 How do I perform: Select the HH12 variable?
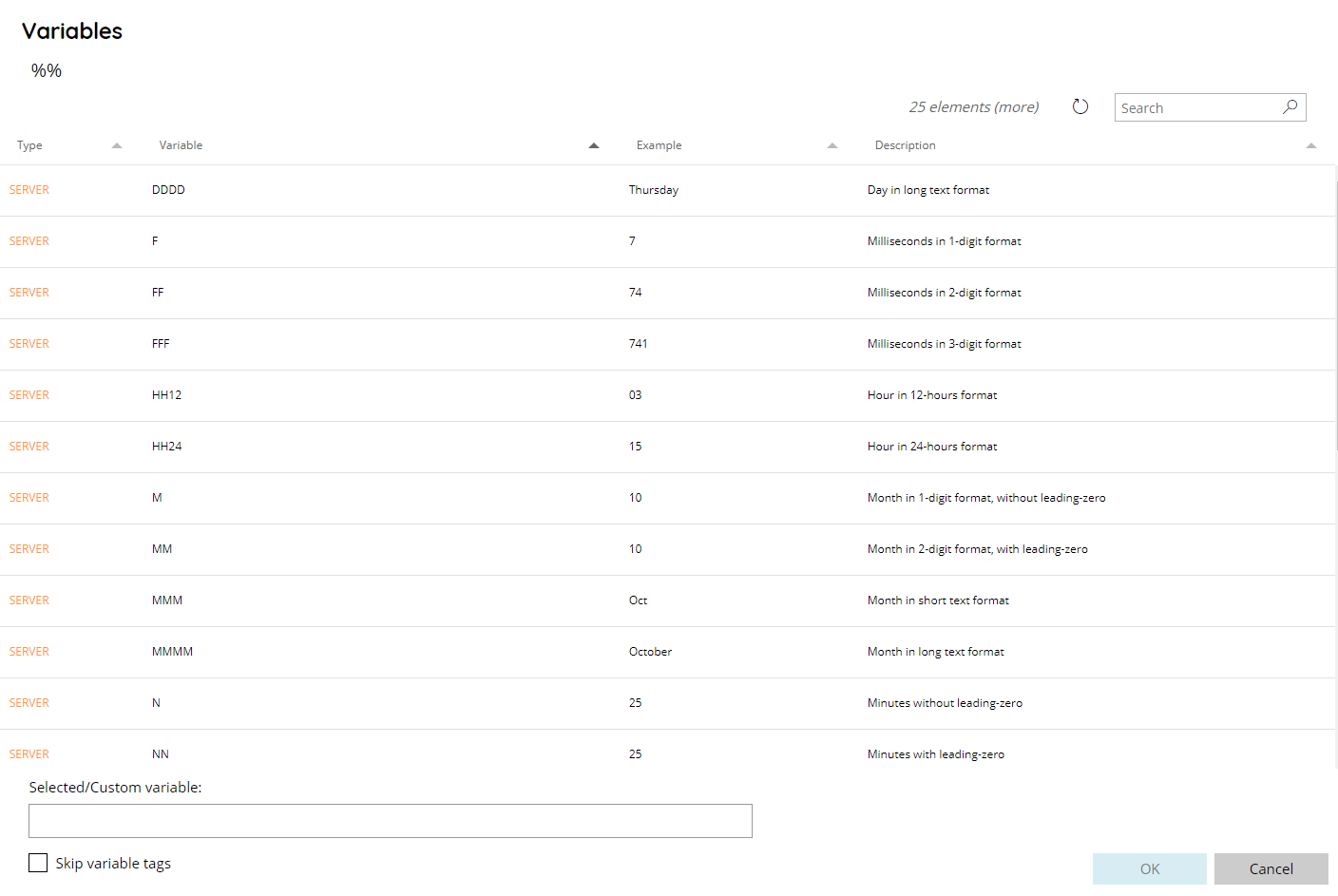pyautogui.click(x=166, y=395)
